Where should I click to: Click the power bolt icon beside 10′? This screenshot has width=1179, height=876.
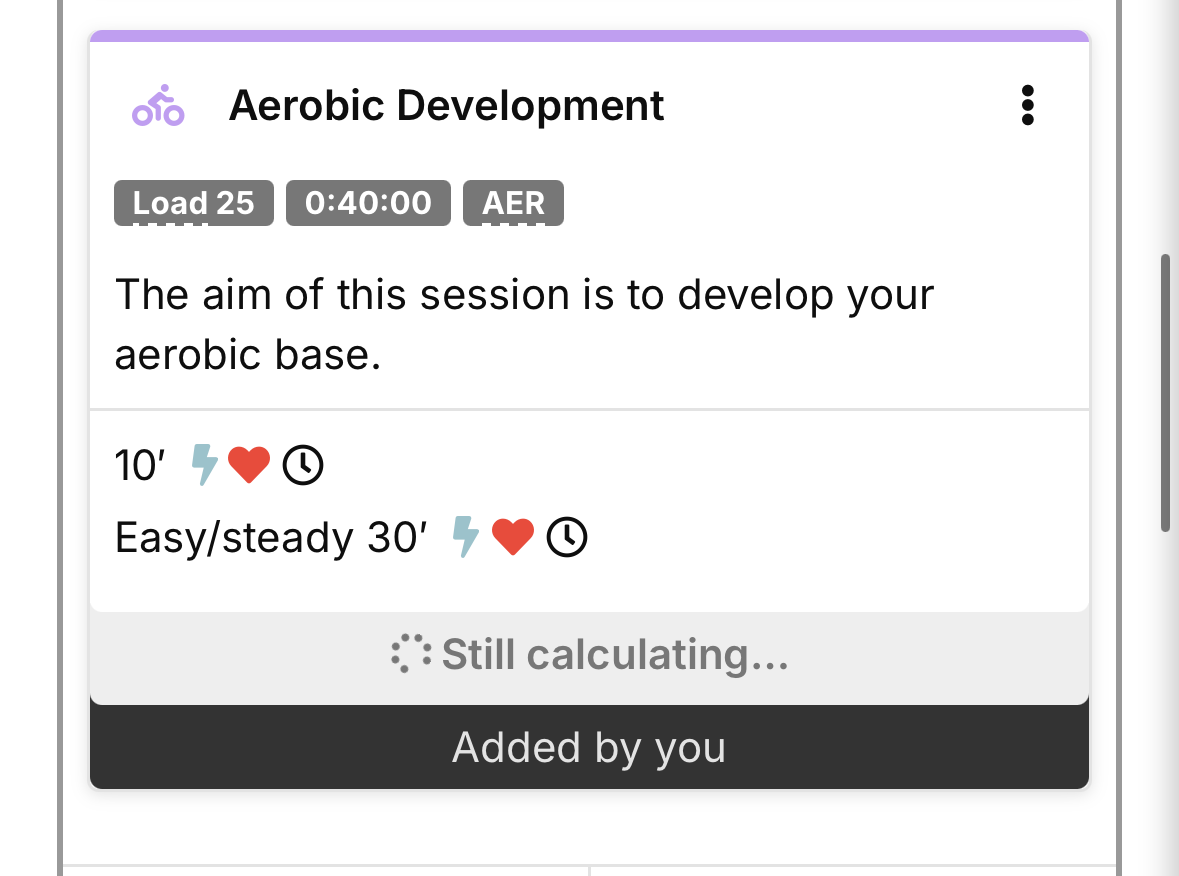pyautogui.click(x=204, y=465)
